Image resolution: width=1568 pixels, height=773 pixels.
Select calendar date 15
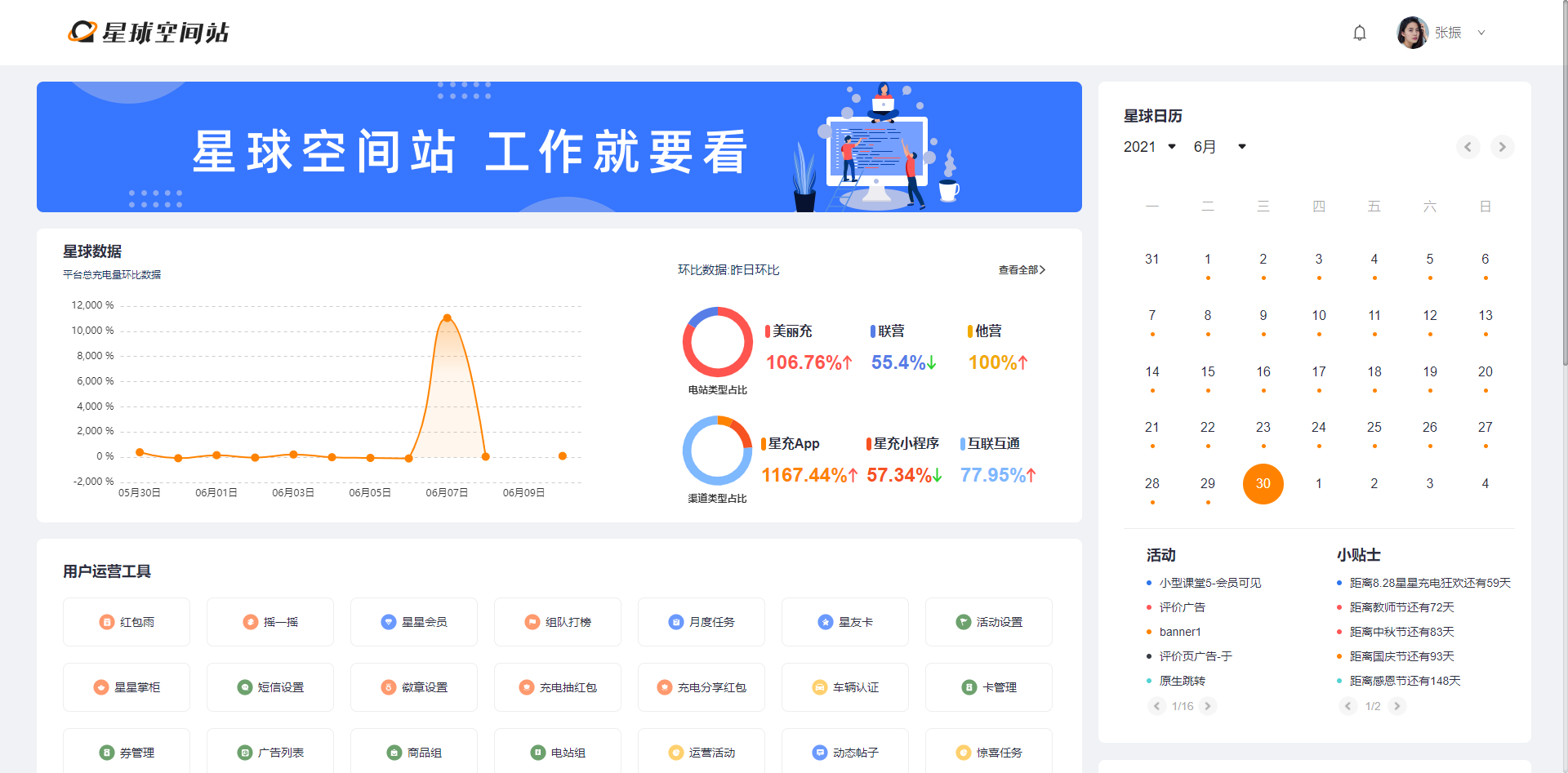[x=1208, y=372]
